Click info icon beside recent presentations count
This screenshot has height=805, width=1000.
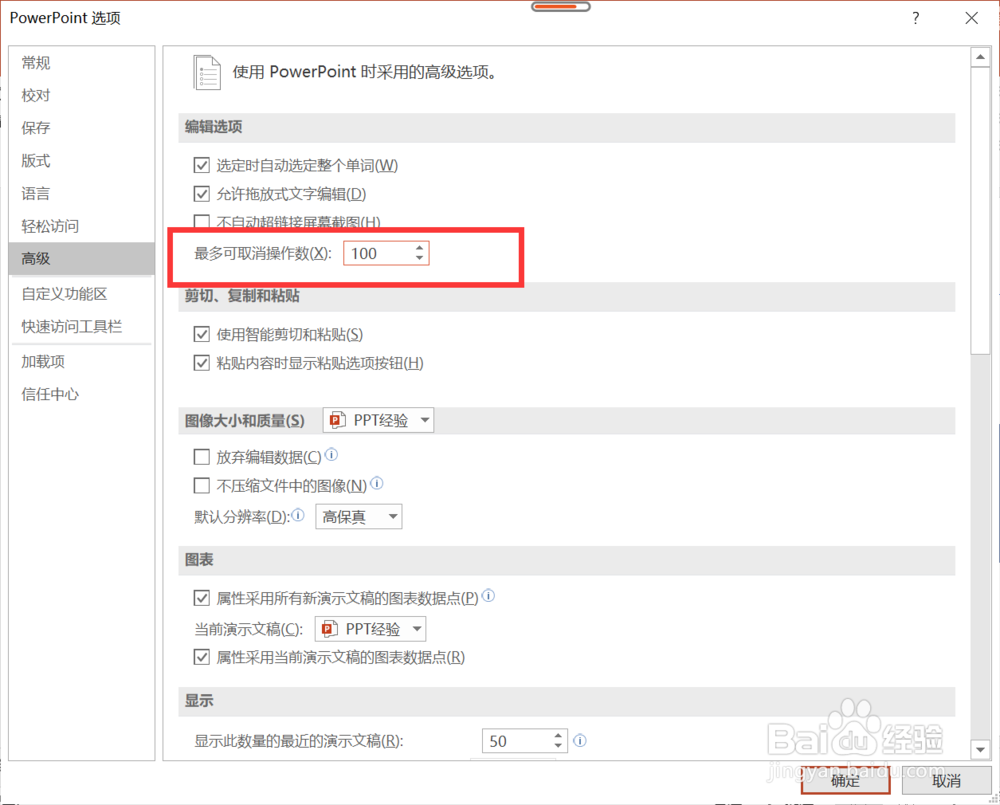[x=580, y=741]
